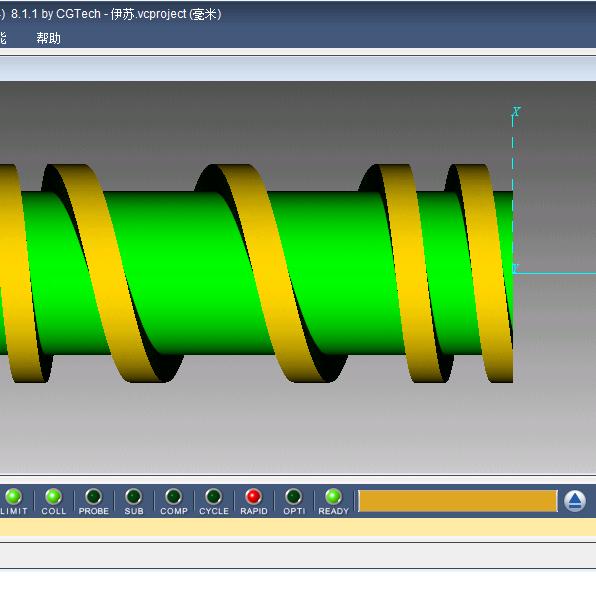The height and width of the screenshot is (596, 596).
Task: Open the 帮助 help menu
Action: (48, 38)
